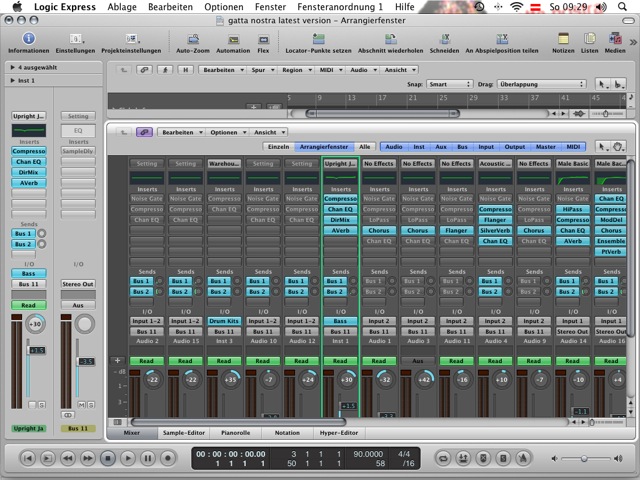Image resolution: width=640 pixels, height=480 pixels.
Task: Select Einzeln mixer view button
Action: coord(279,147)
